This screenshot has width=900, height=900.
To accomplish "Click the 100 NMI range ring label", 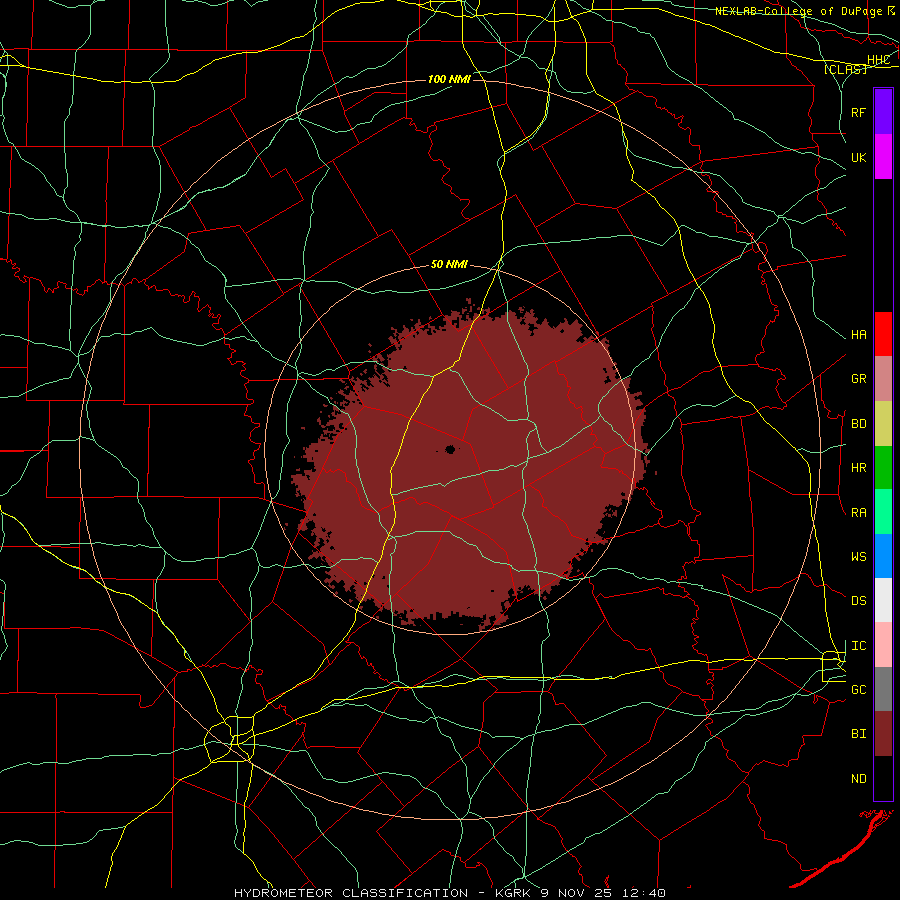I will pyautogui.click(x=449, y=79).
